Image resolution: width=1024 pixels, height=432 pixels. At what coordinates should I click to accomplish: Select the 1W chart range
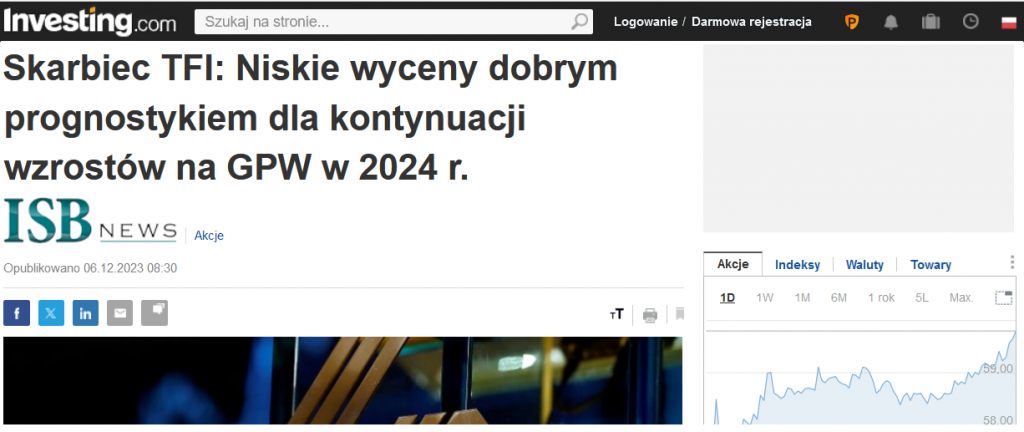tap(765, 298)
